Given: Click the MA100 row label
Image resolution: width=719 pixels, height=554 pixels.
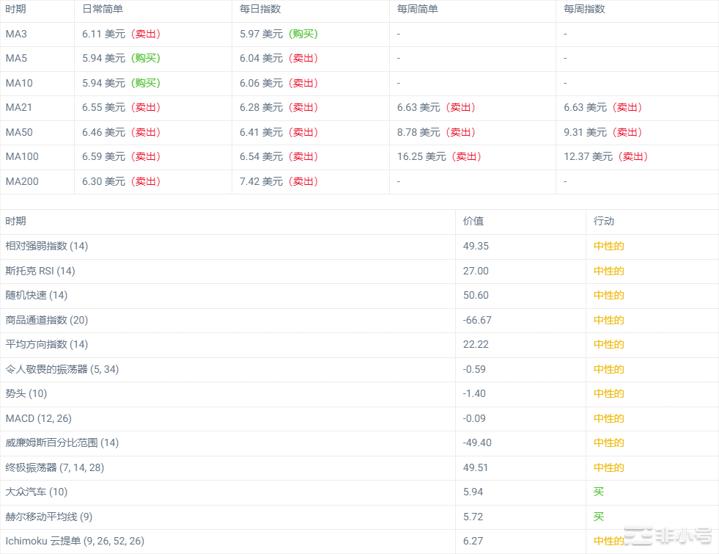Looking at the screenshot, I should (22, 156).
